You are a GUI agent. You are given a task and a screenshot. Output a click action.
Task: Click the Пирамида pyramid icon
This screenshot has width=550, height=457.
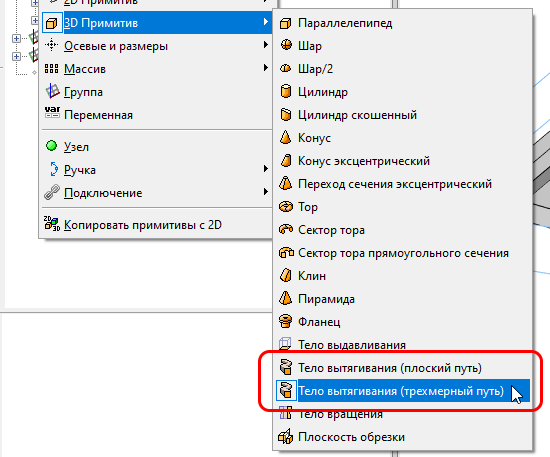(286, 298)
